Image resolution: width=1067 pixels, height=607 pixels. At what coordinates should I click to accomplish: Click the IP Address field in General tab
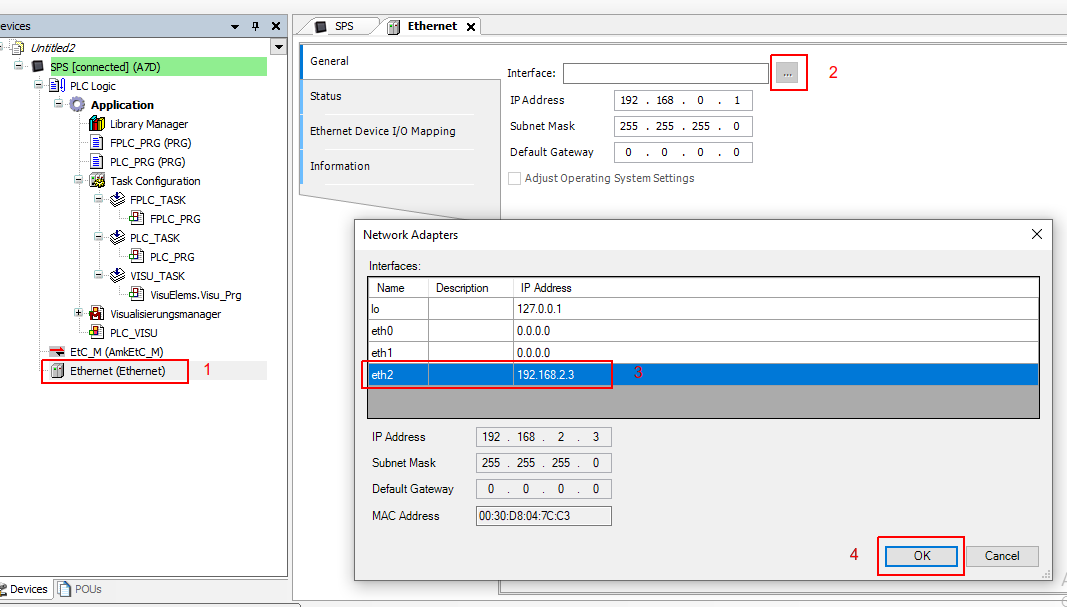[x=683, y=100]
